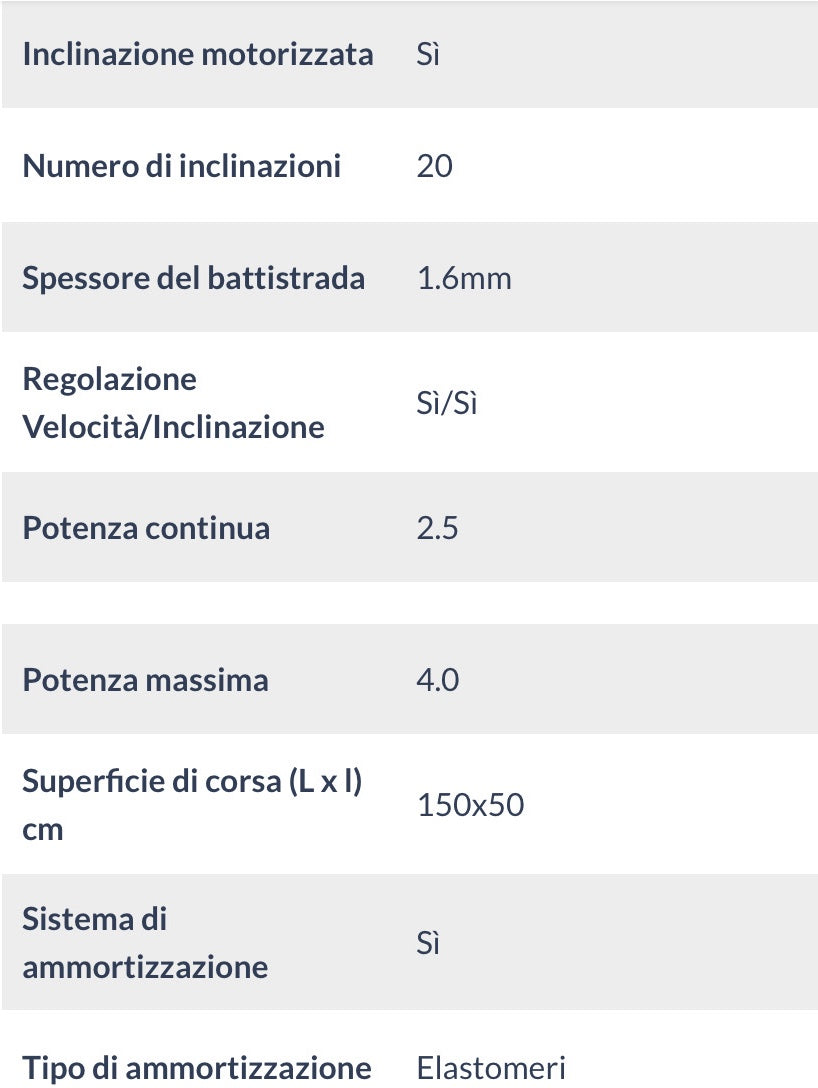Click the 'Inclinazione motorizzata' label

pyautogui.click(x=198, y=54)
